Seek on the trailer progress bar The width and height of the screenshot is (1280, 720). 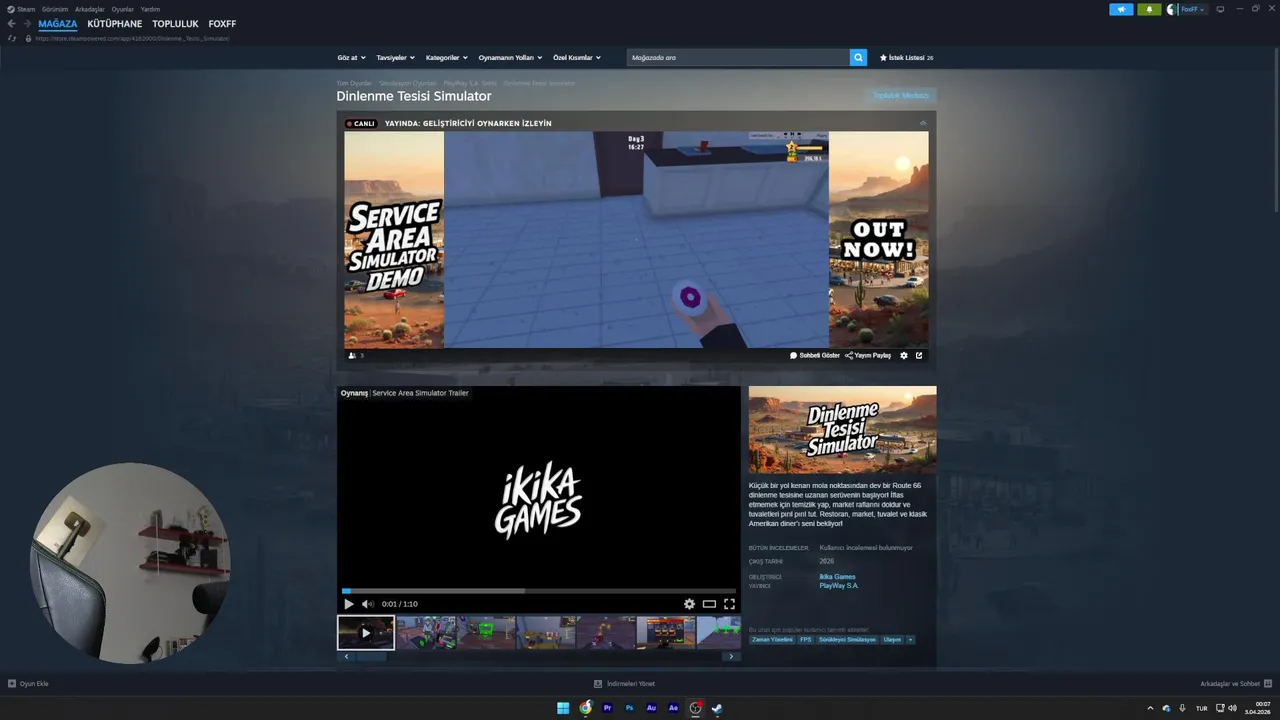click(539, 591)
